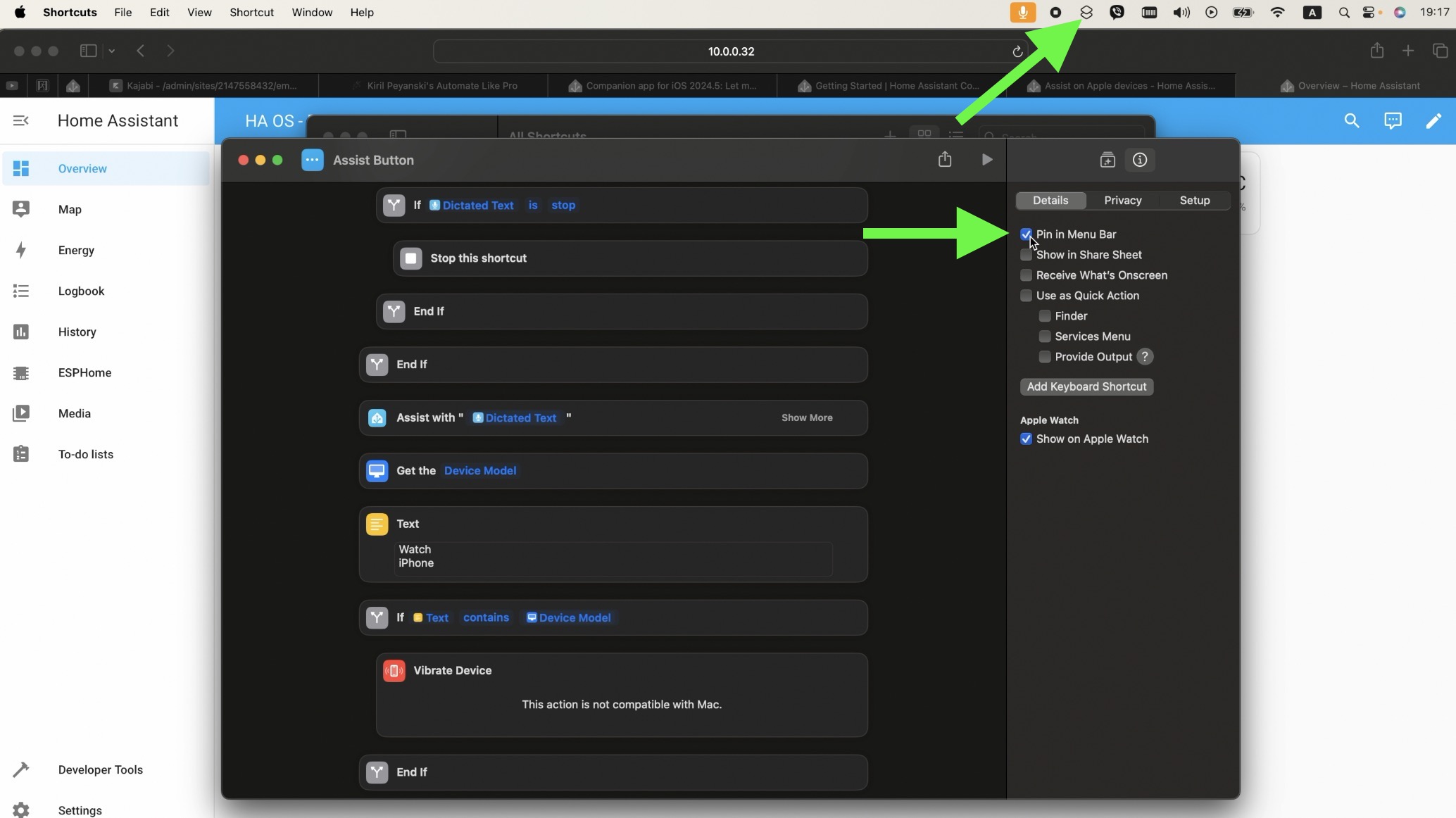Click the Shortcuts share/export icon

click(944, 160)
